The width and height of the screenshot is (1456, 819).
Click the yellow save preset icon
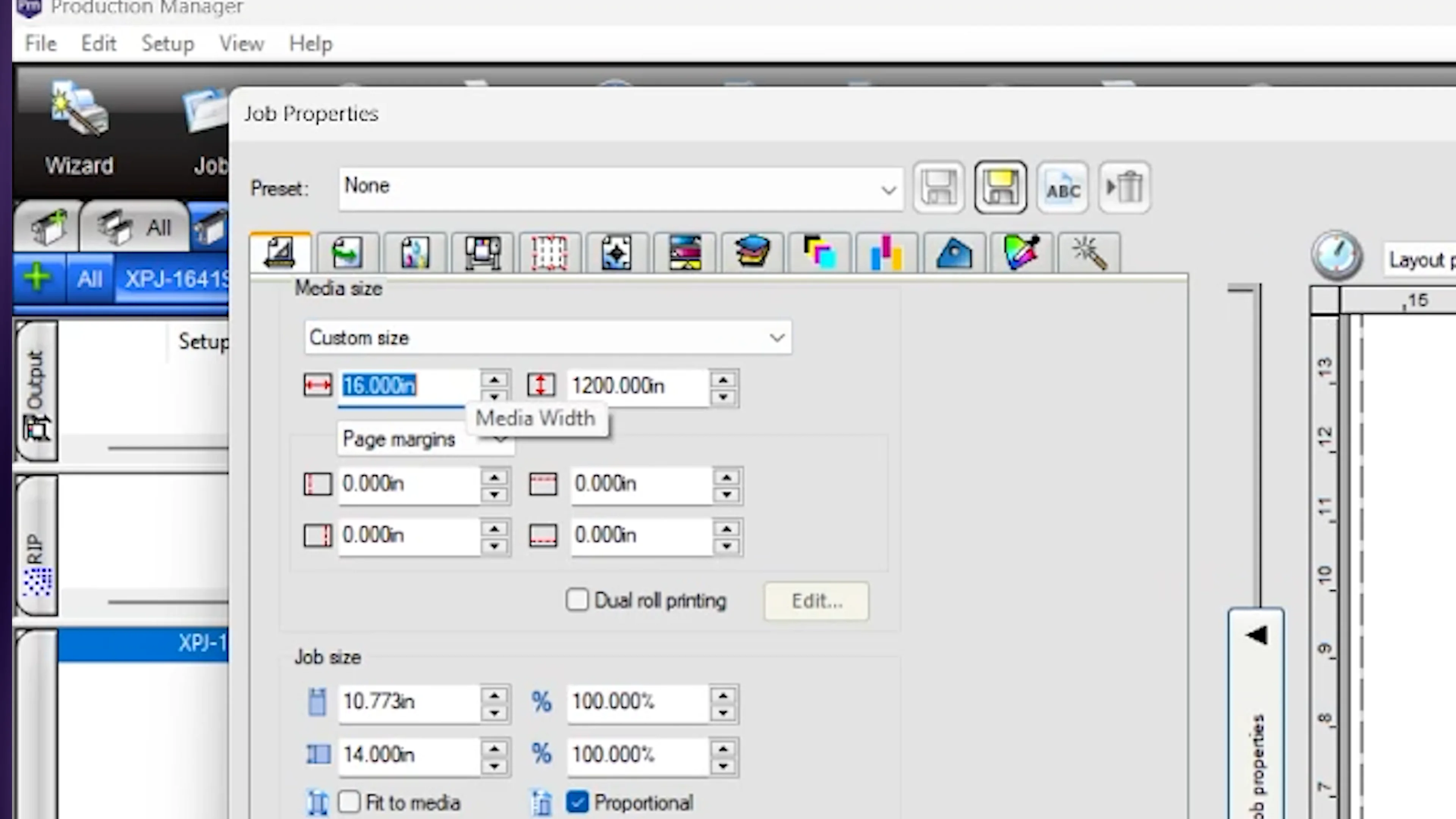(x=1001, y=188)
